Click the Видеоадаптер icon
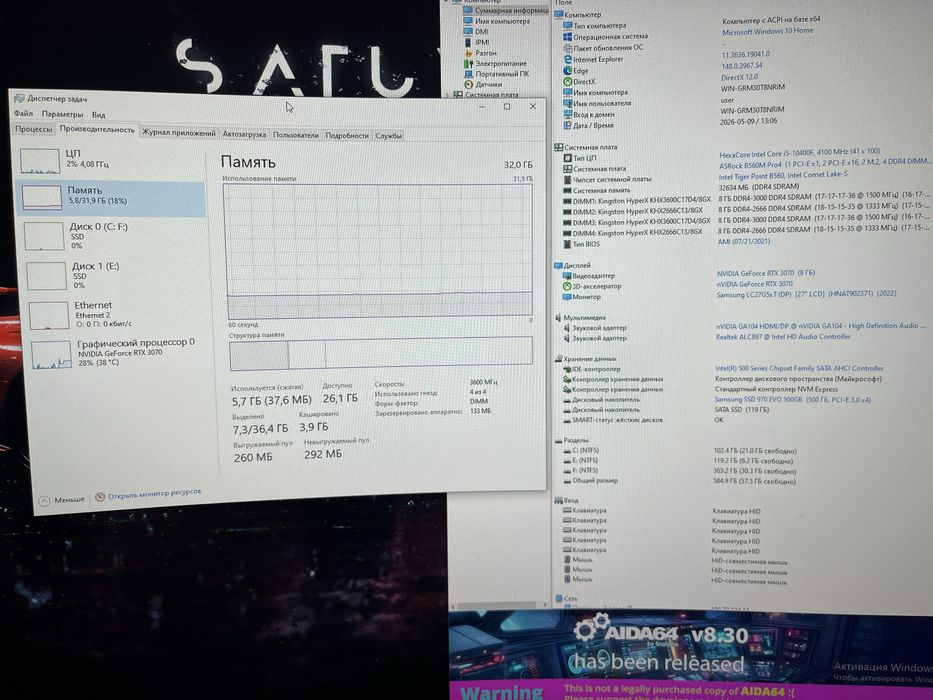The image size is (933, 700). (566, 276)
